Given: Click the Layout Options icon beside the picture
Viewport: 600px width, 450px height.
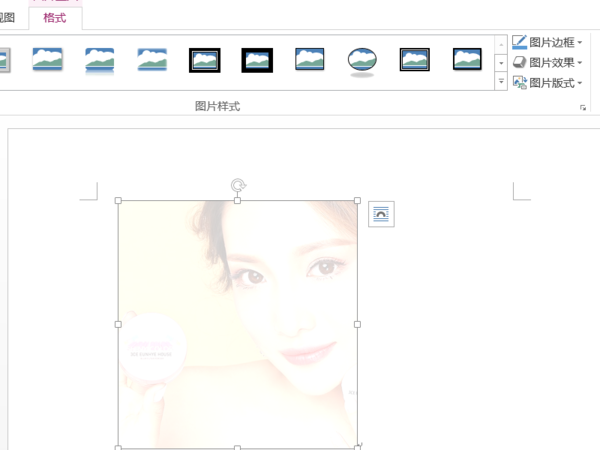Looking at the screenshot, I should (381, 213).
